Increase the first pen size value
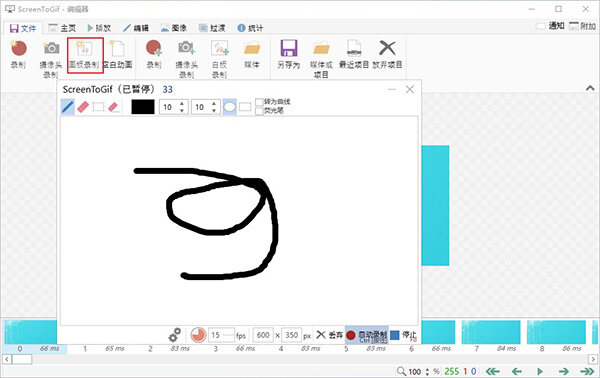600x378 pixels. coord(182,103)
